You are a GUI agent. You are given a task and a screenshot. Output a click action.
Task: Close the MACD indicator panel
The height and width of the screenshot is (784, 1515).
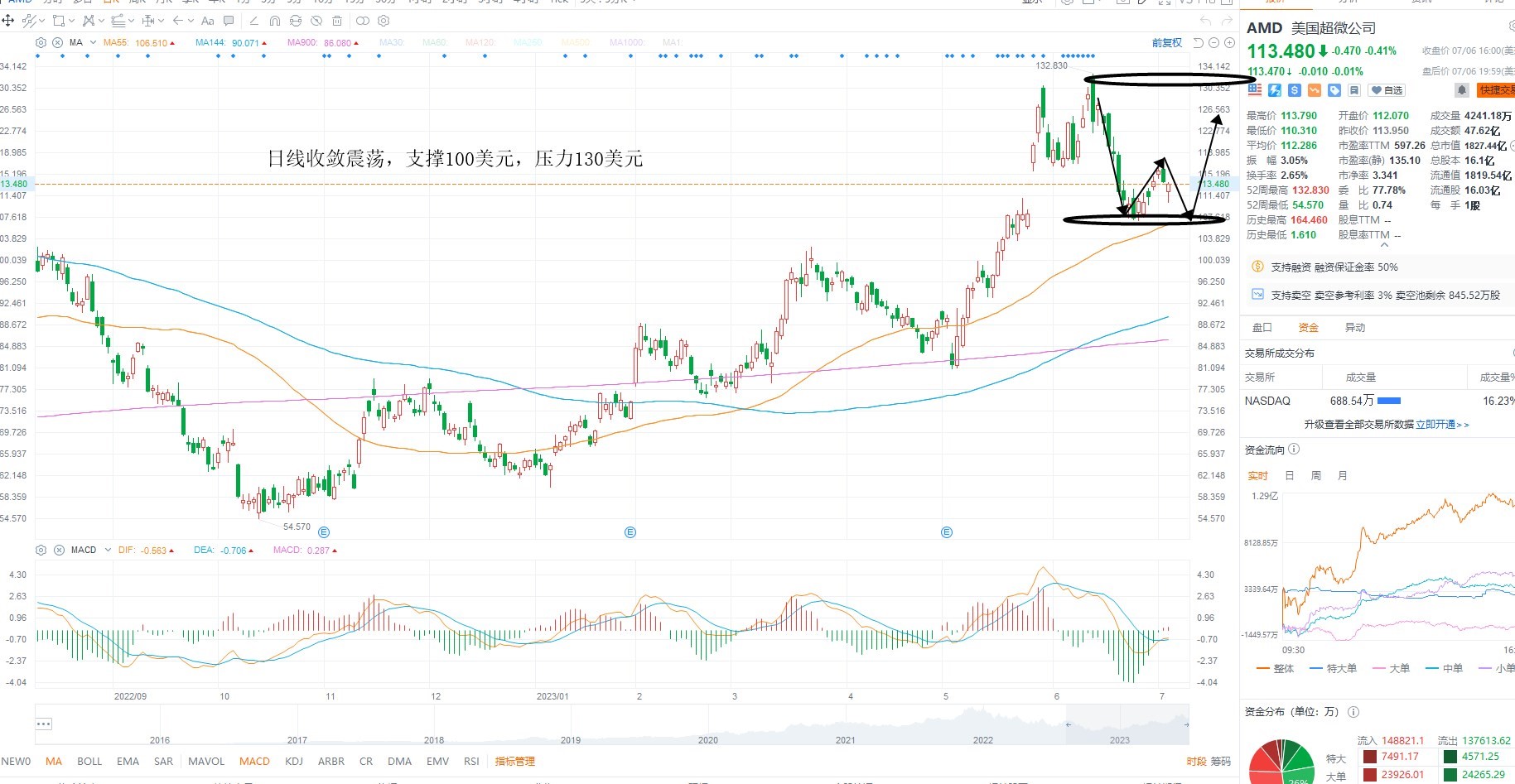[x=59, y=550]
